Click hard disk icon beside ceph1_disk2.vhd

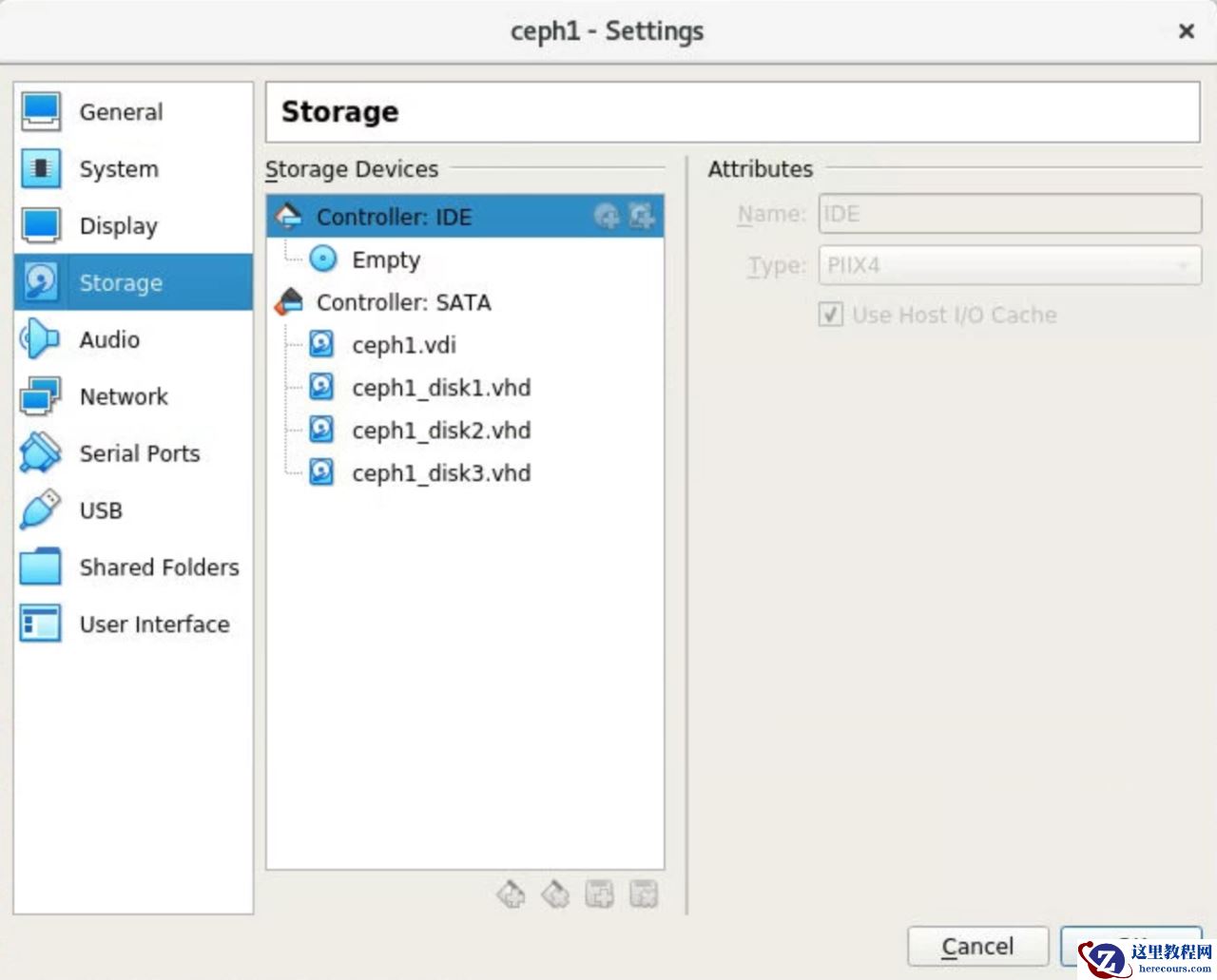[x=322, y=430]
